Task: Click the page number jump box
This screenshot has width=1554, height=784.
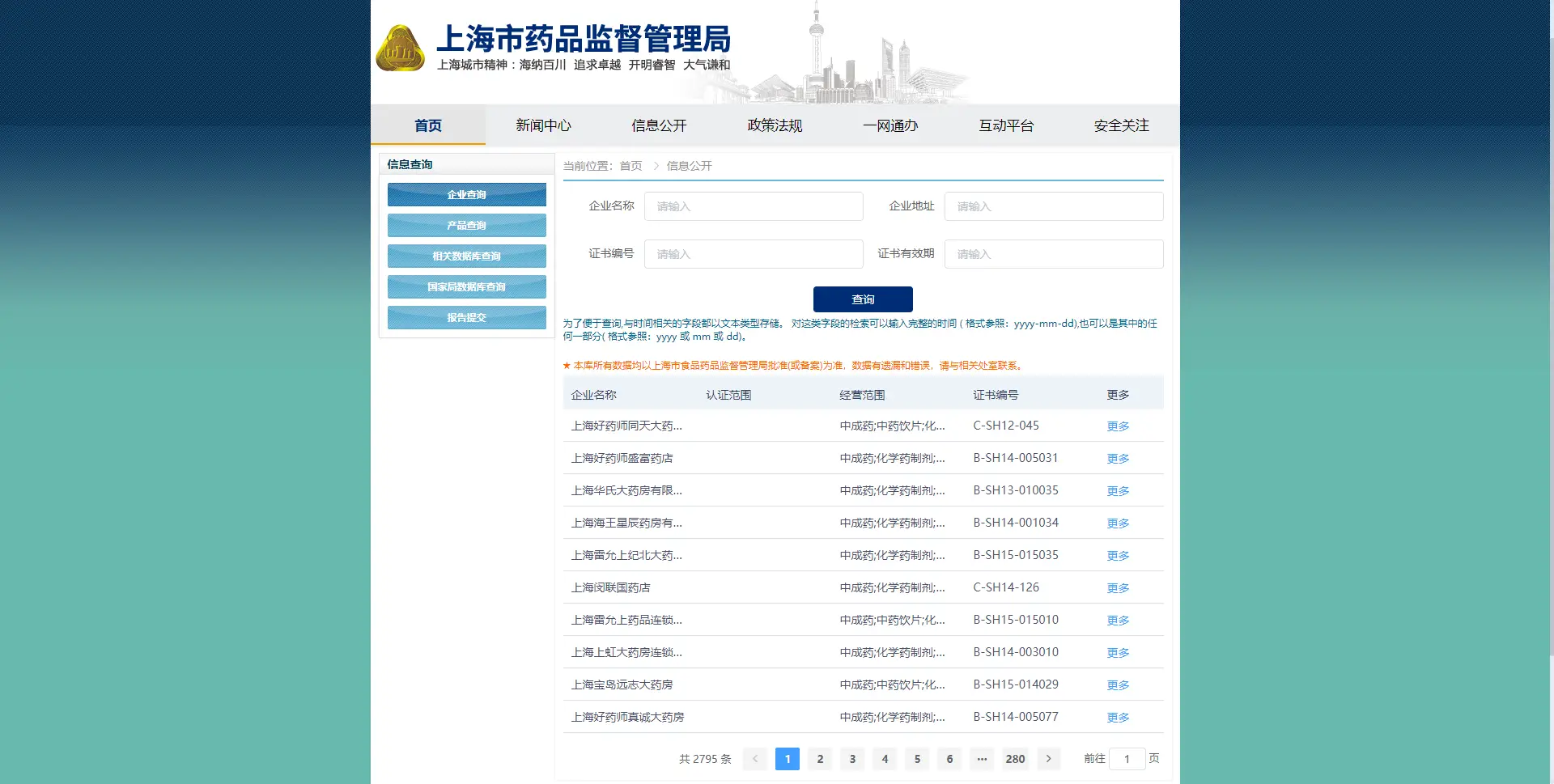Action: coord(1127,759)
